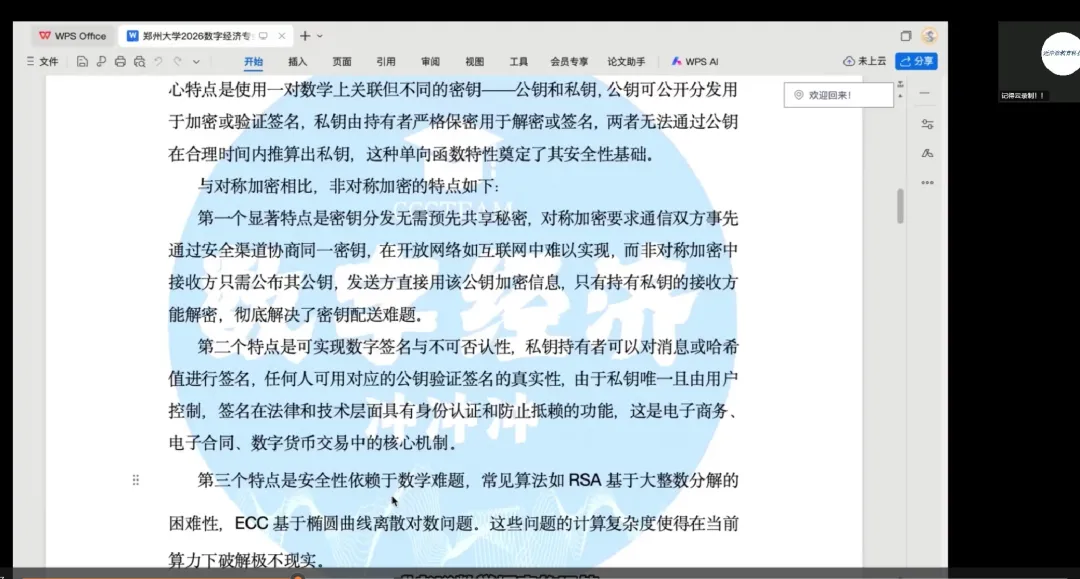Screen dimensions: 1080x579
Task: Select the 视图 ribbon tab
Action: click(475, 61)
